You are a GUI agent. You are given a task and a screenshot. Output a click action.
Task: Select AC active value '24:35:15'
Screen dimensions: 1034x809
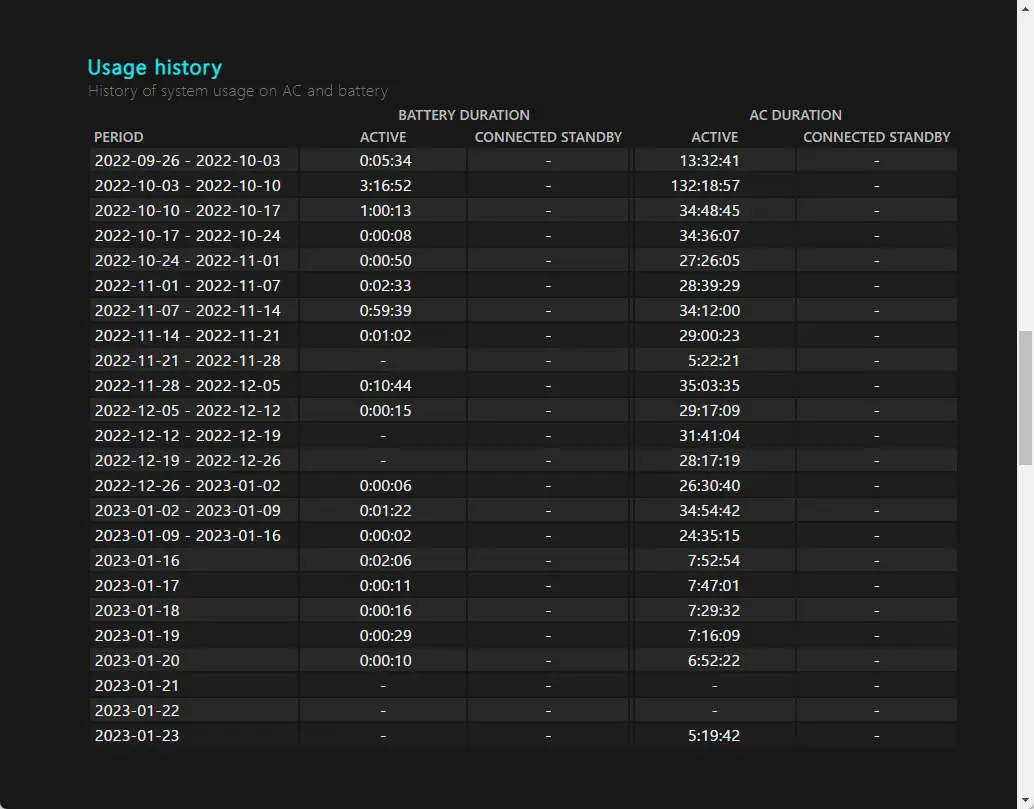point(710,536)
